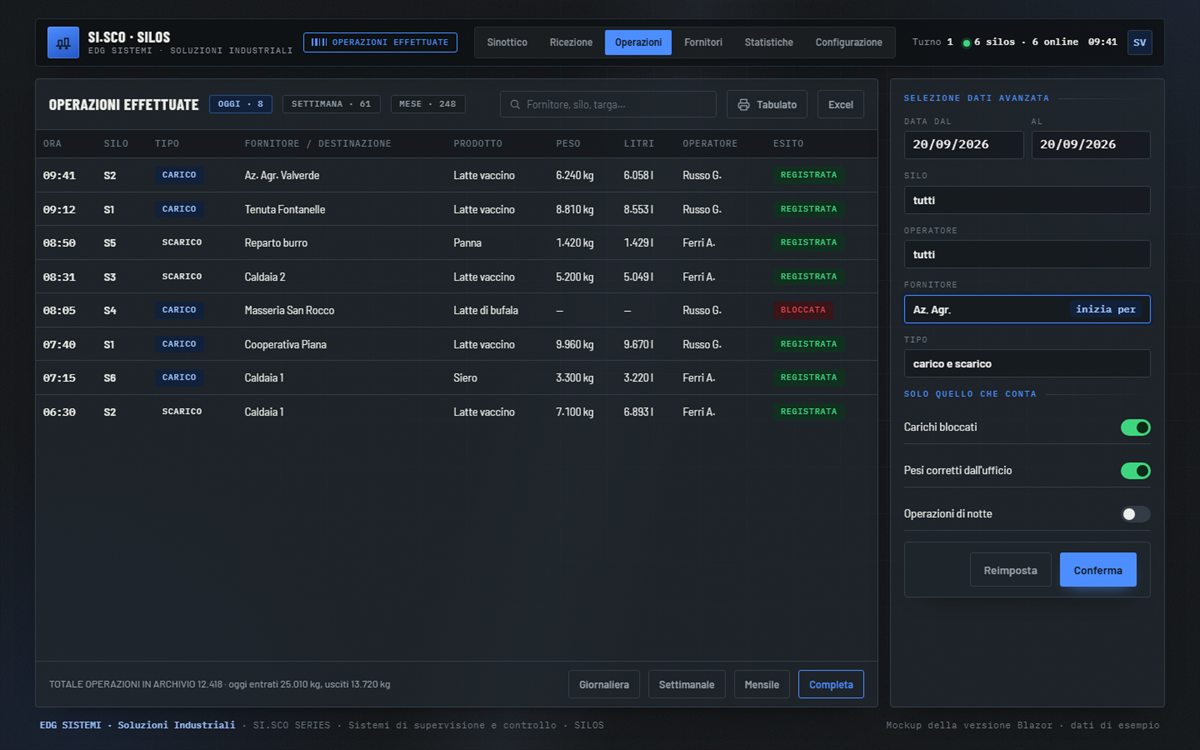Click the Tenuta Fontanelle supplier cell
This screenshot has width=1200, height=750.
pyautogui.click(x=285, y=209)
